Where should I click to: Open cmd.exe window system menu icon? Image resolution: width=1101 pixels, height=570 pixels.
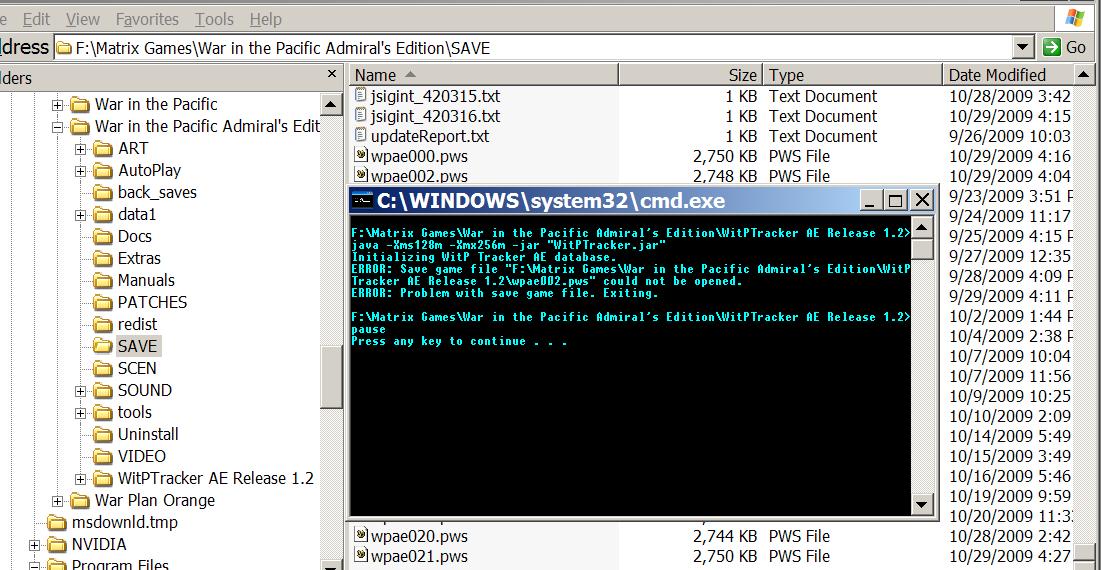[362, 201]
